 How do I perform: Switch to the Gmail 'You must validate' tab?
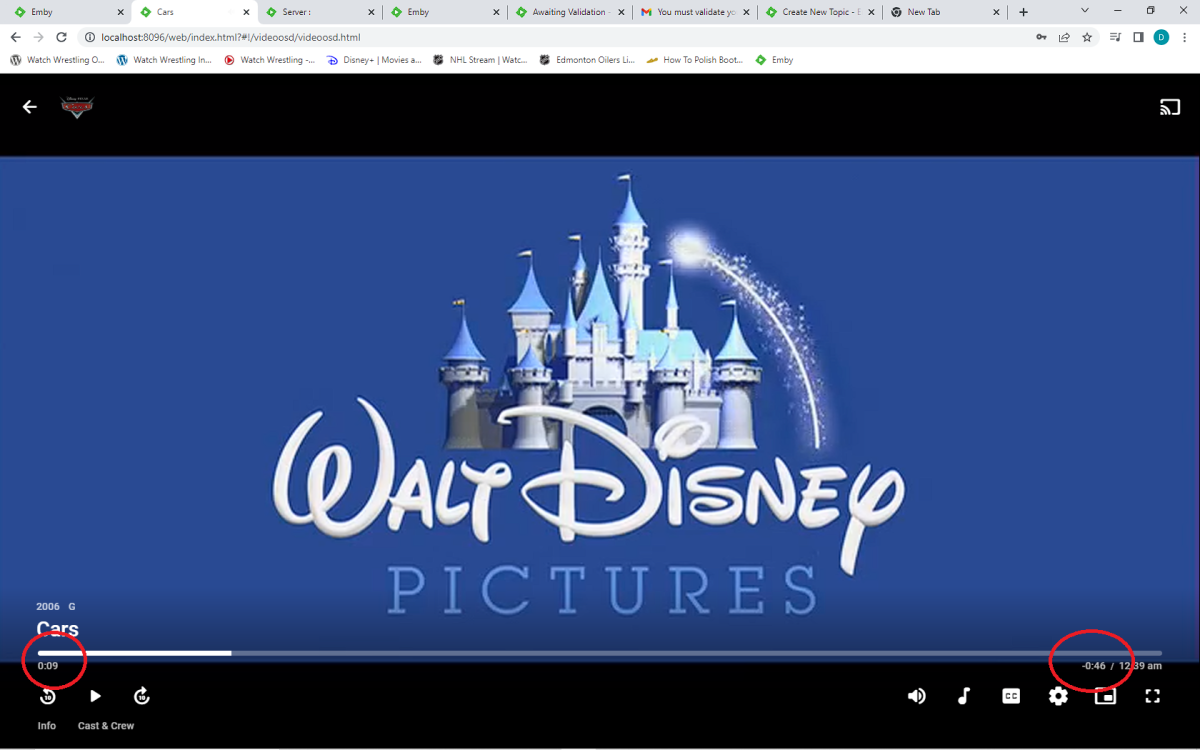pyautogui.click(x=696, y=12)
